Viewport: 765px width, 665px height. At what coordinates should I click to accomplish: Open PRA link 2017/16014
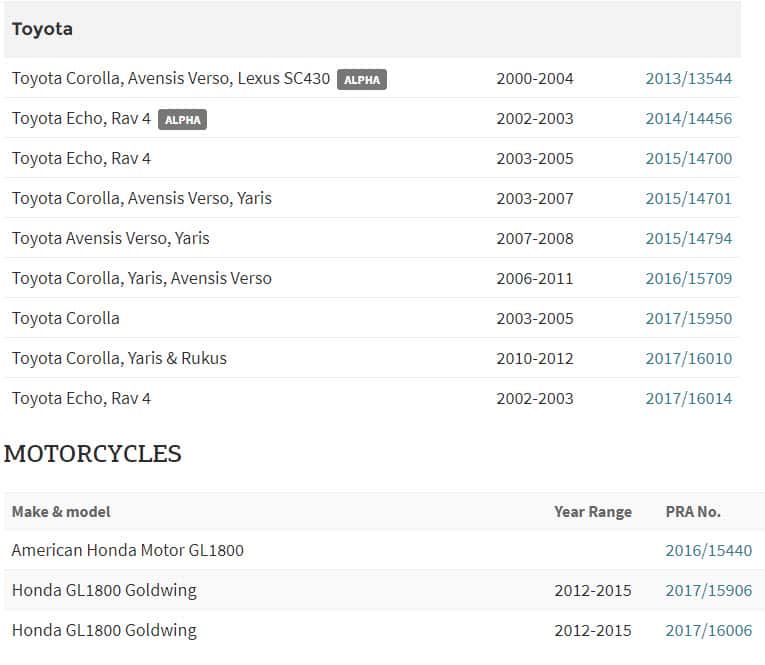pyautogui.click(x=688, y=398)
